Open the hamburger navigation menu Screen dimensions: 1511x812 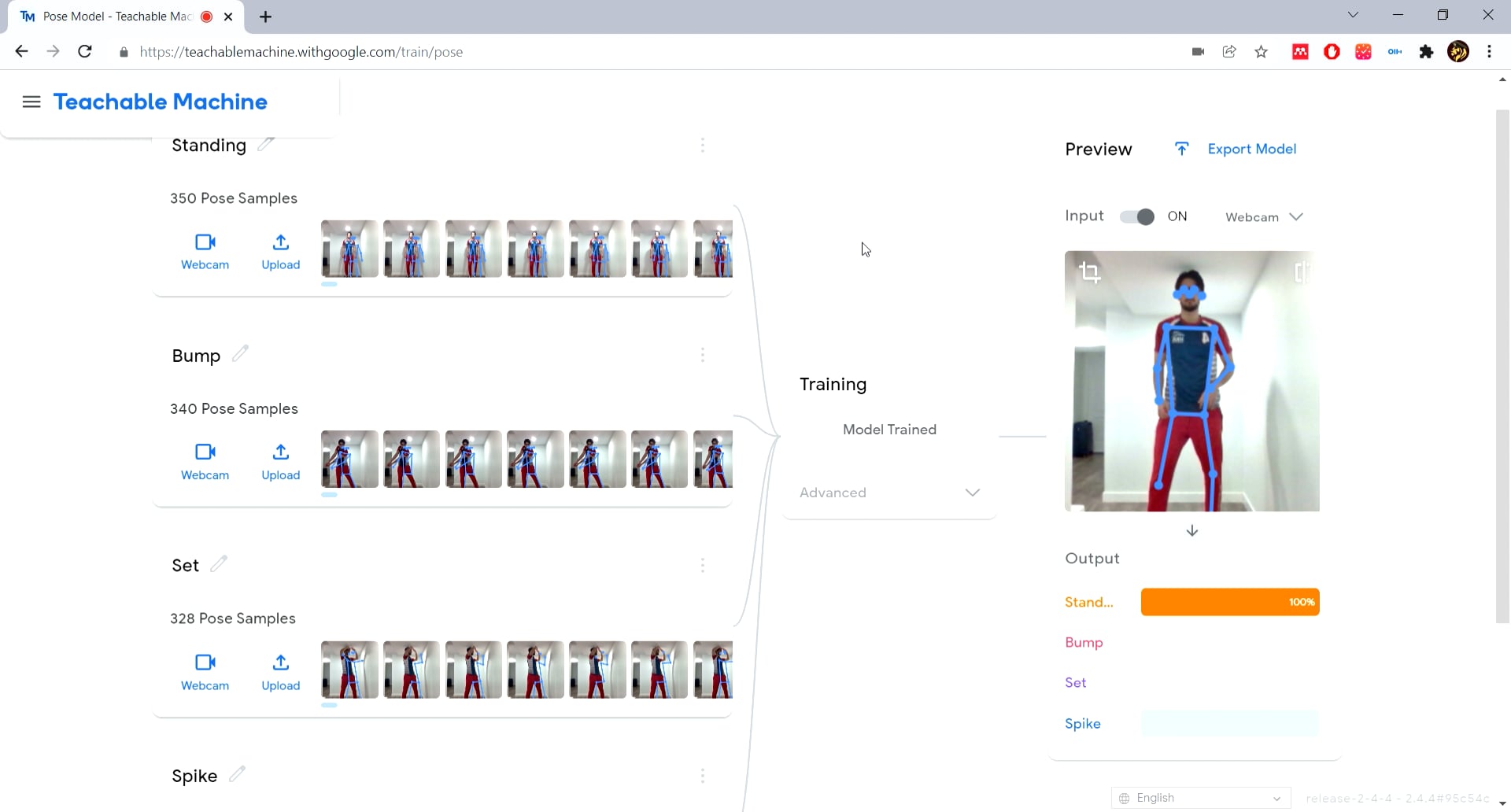point(30,101)
